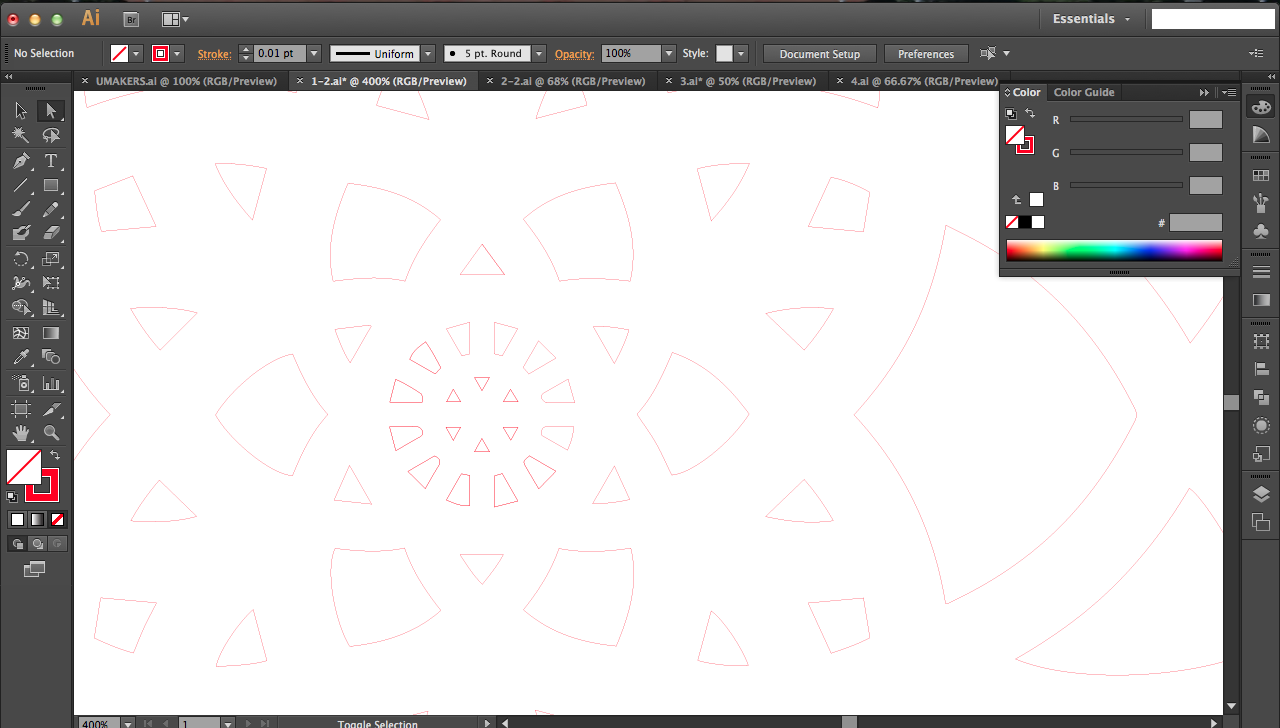Select the Selection tool
Image resolution: width=1280 pixels, height=728 pixels.
[x=21, y=111]
